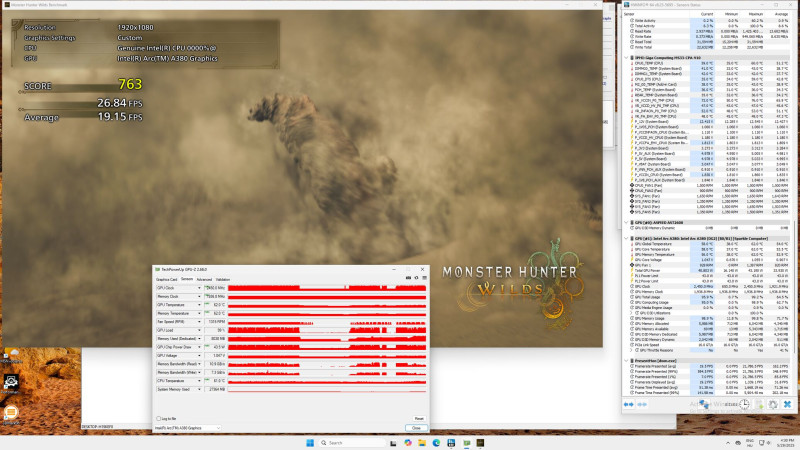The height and width of the screenshot is (450, 800).
Task: Open HWiNFO sensor settings gear
Action: [773, 404]
